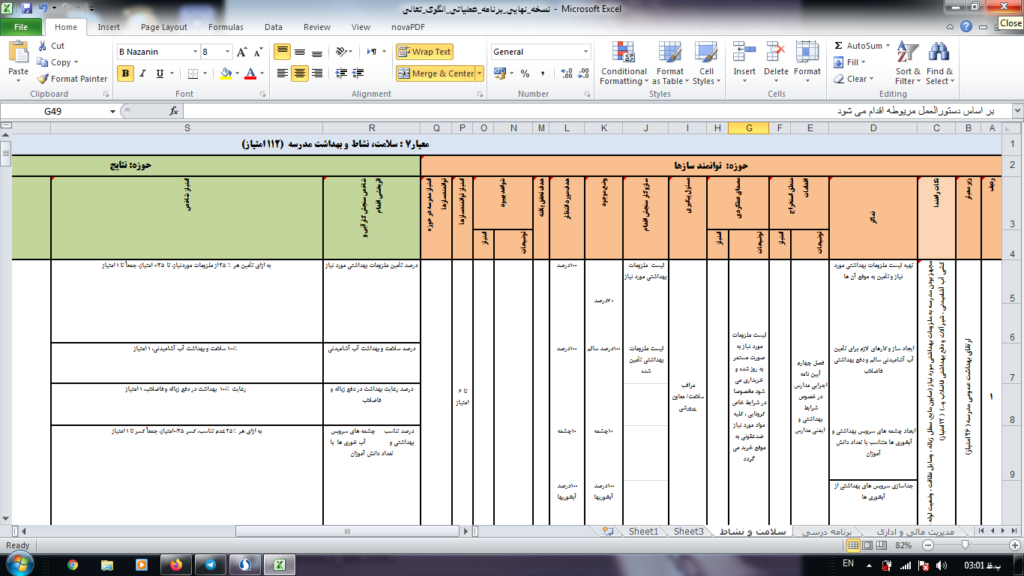This screenshot has height=576, width=1024.
Task: Click the Shrink Font icon
Action: coord(258,52)
